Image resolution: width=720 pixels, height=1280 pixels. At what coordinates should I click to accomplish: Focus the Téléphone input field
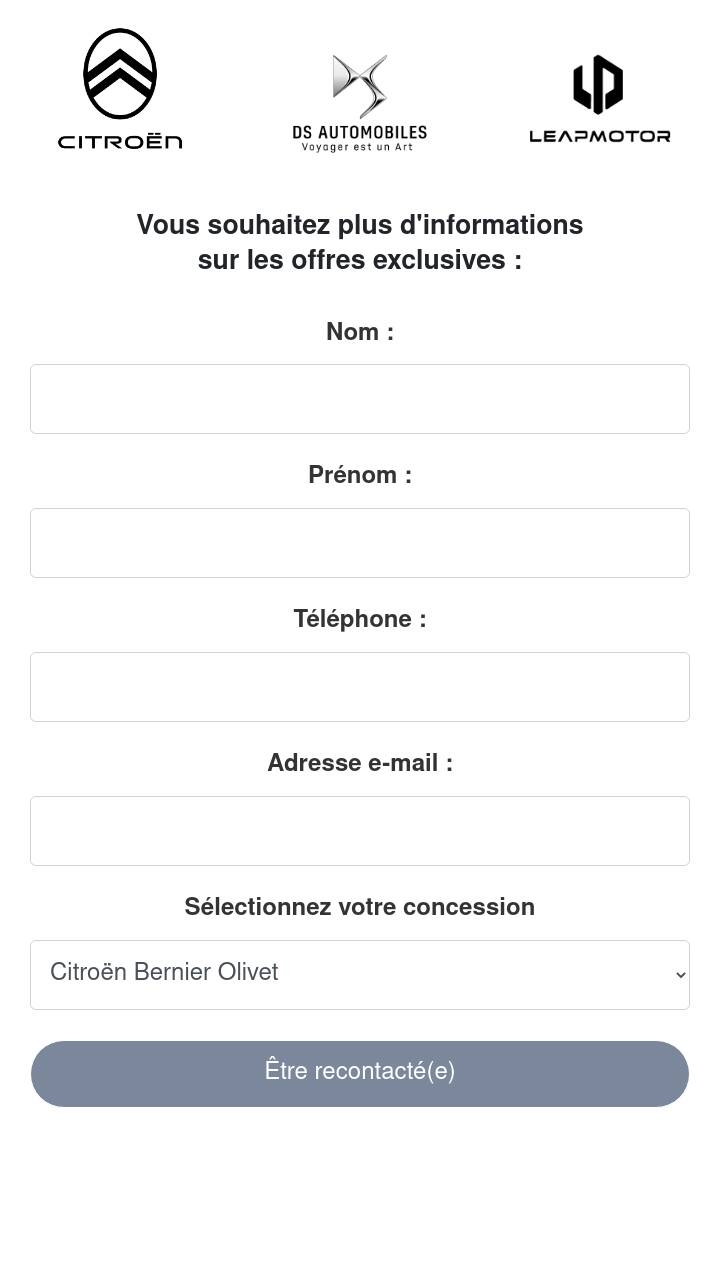point(360,687)
